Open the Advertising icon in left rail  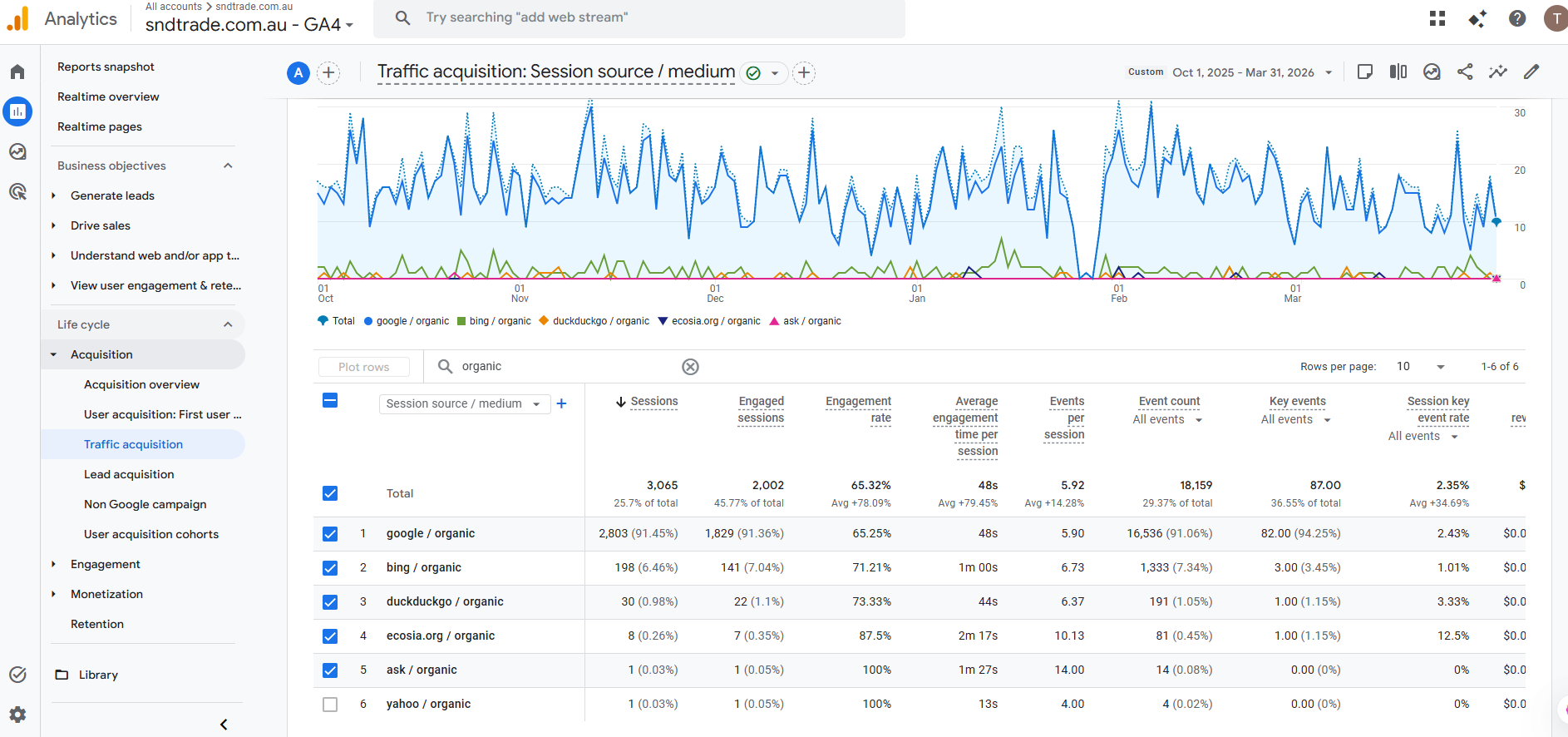point(17,191)
